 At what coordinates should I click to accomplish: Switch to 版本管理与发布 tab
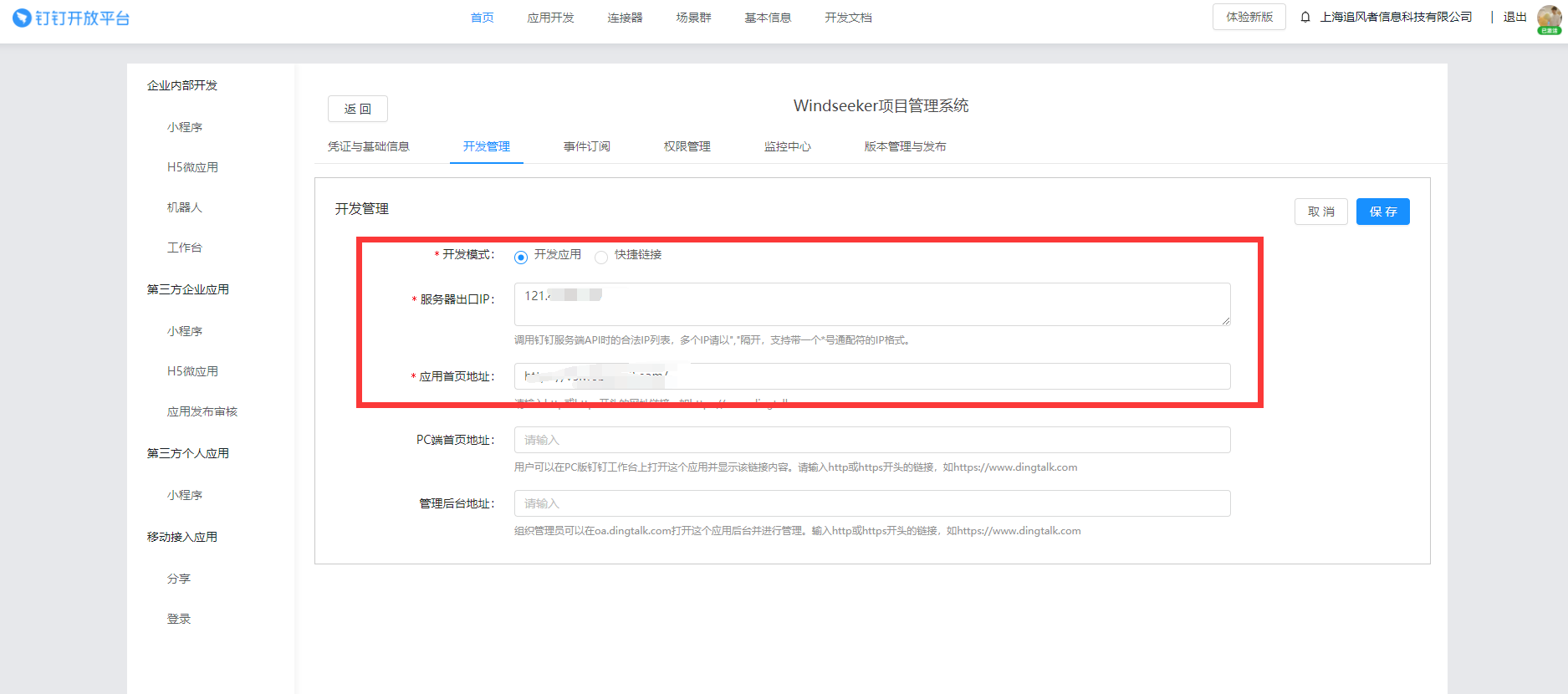point(906,146)
